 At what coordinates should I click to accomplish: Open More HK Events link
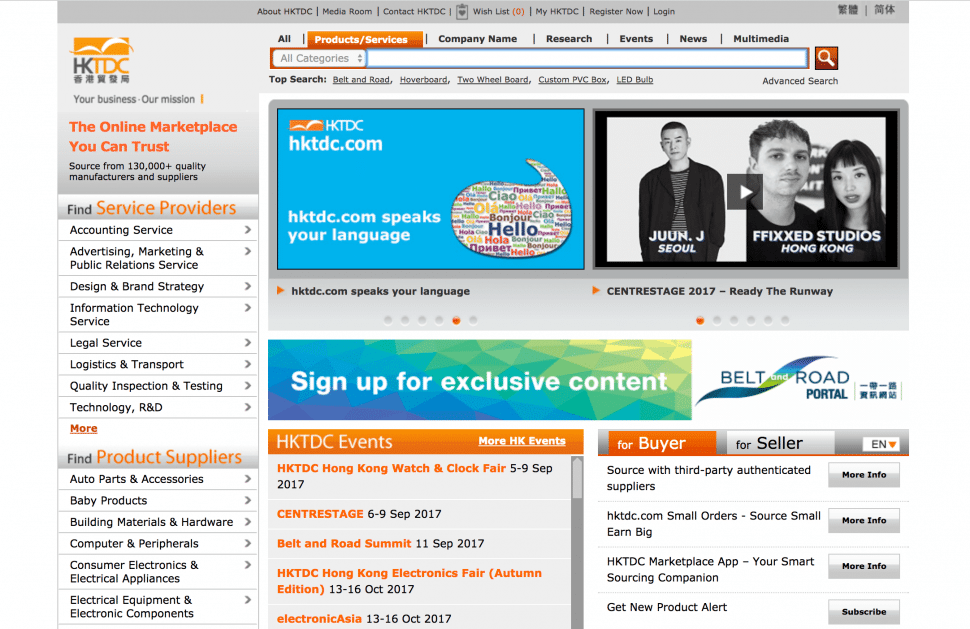coord(521,441)
